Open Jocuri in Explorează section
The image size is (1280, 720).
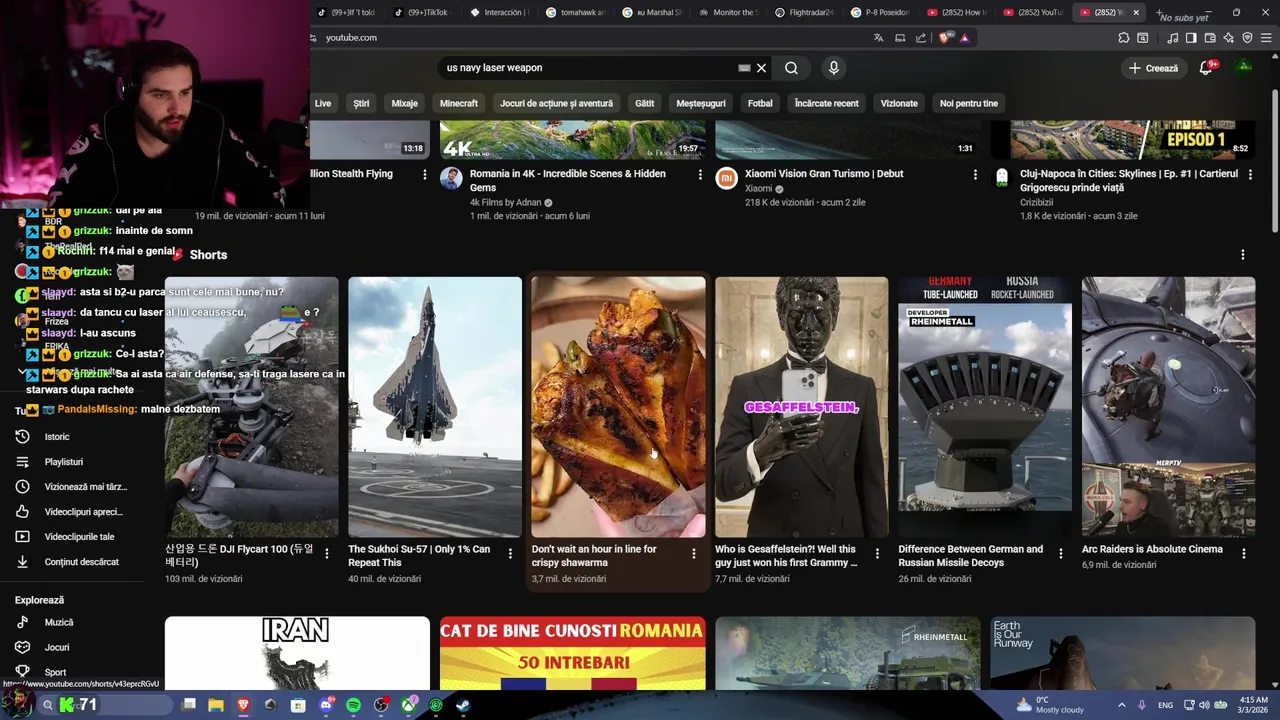[x=57, y=647]
